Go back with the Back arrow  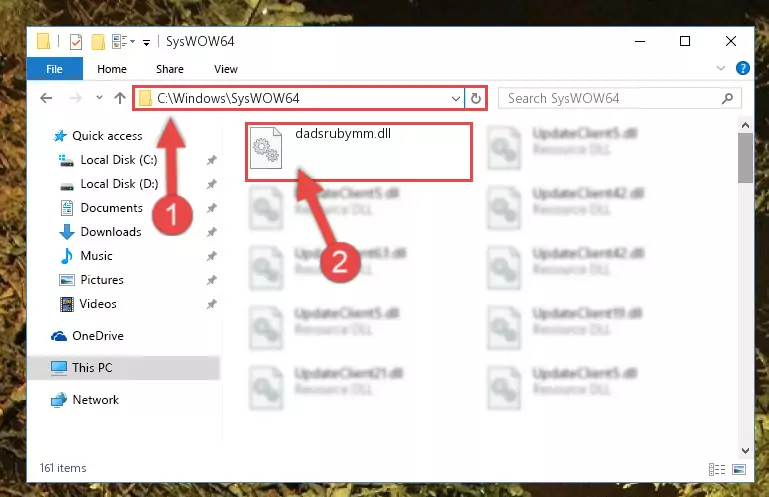tap(46, 98)
